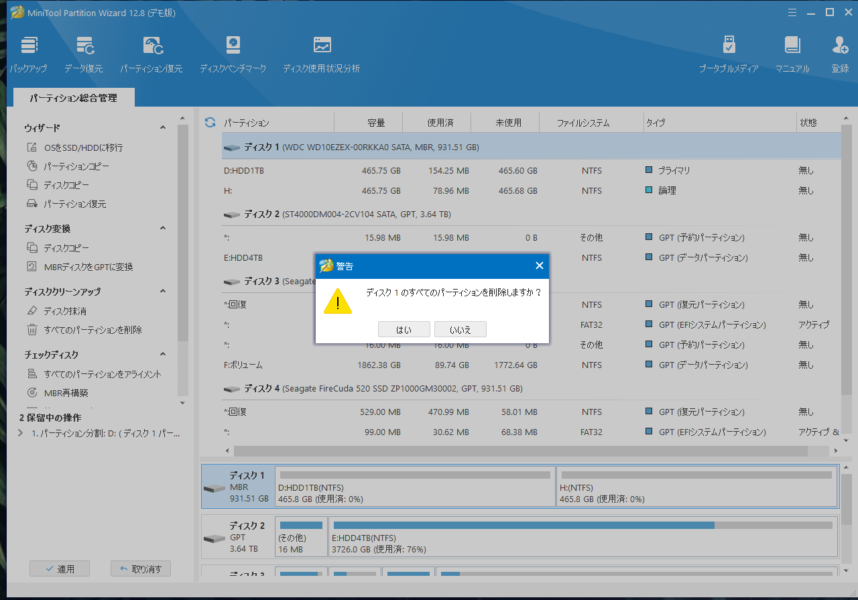Expand pending operation パーティション分割 D:

point(21,433)
